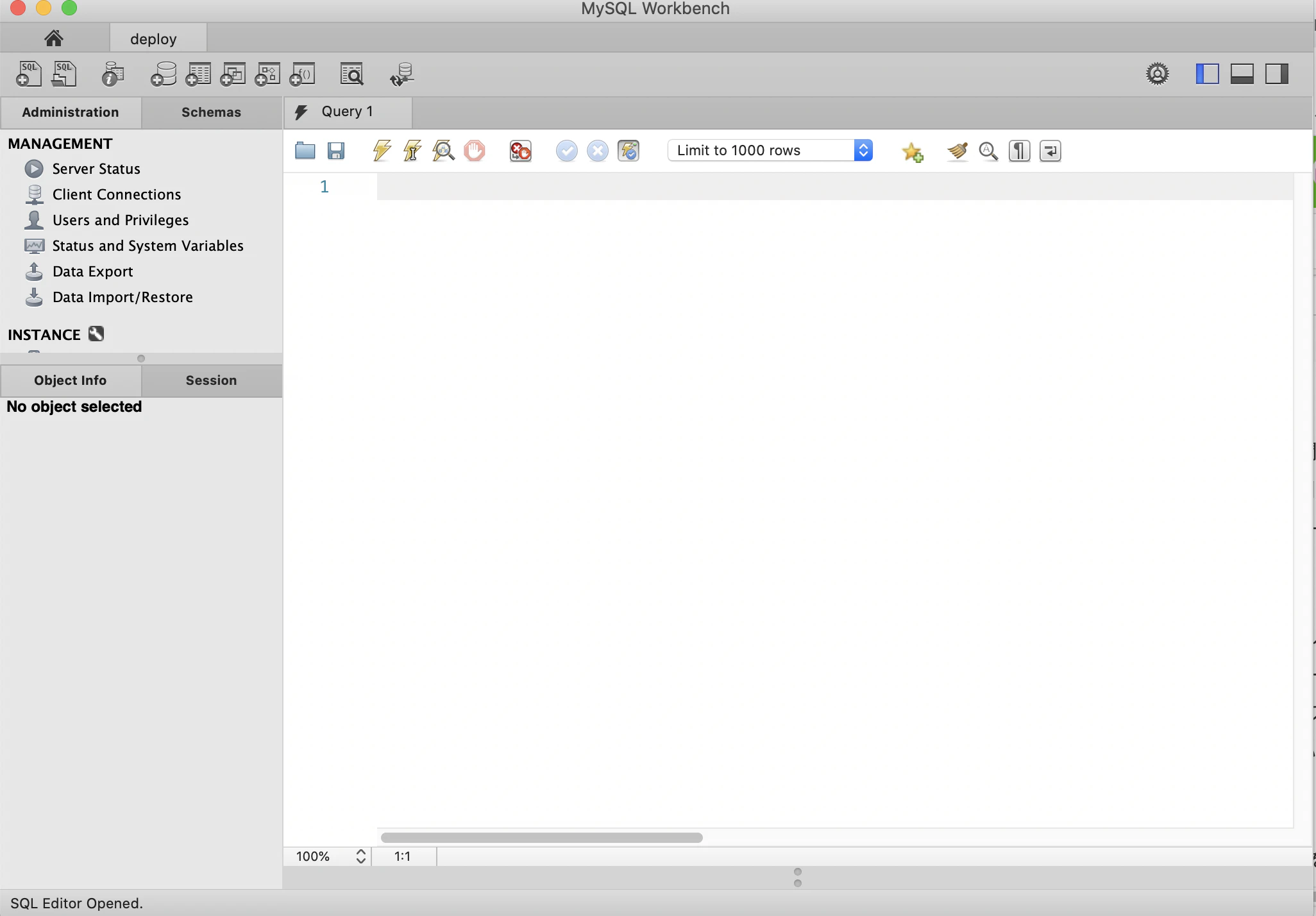The height and width of the screenshot is (916, 1316).
Task: Click the horizontal scrollbar in the editor
Action: 541,838
